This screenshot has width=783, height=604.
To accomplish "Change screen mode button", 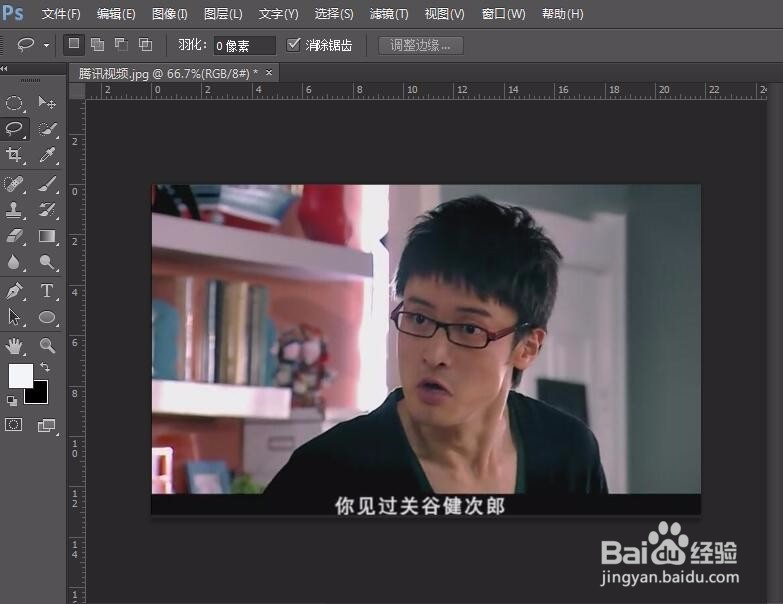I will 46,425.
